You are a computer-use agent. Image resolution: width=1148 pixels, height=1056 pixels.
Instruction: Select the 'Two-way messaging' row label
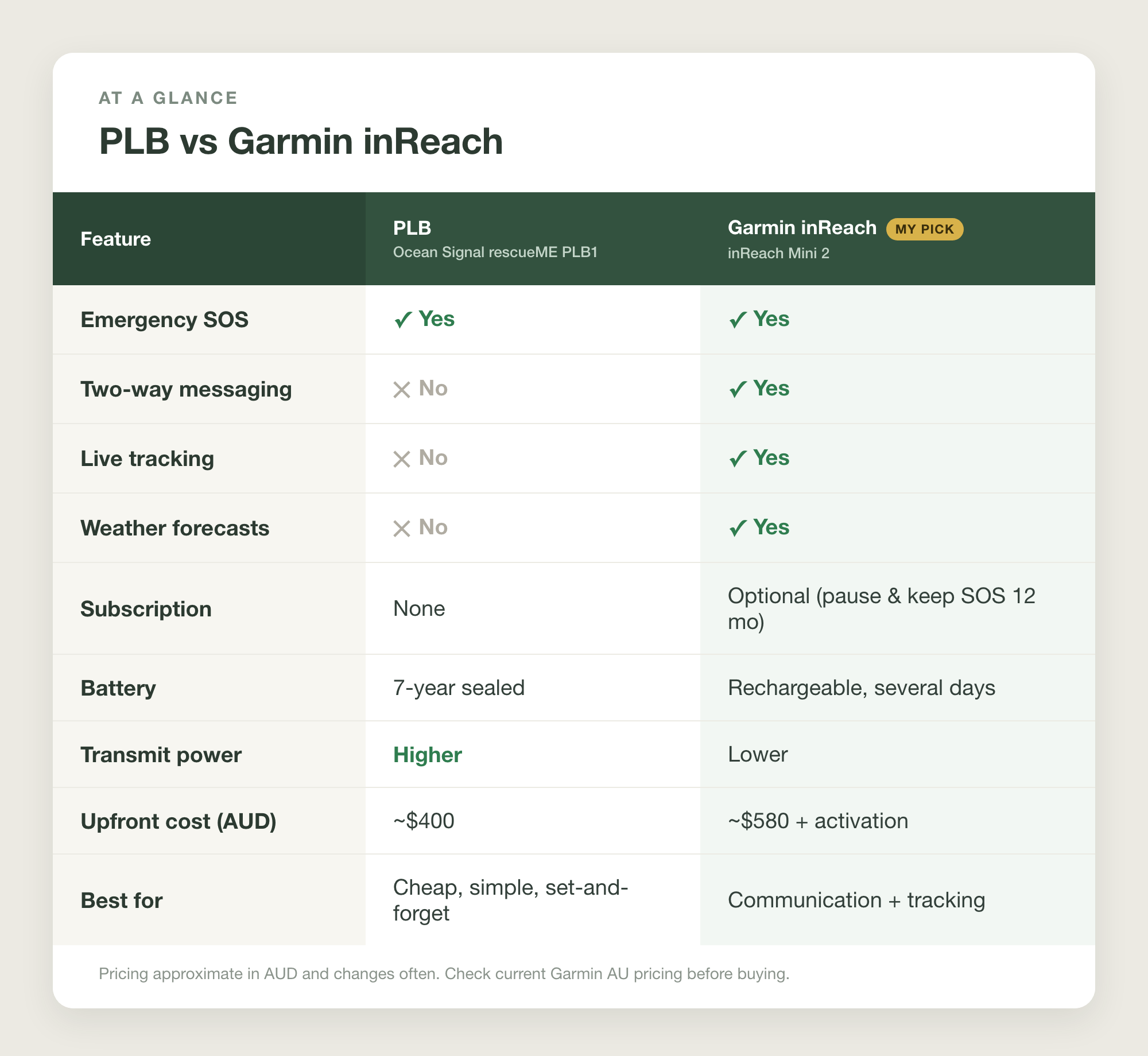point(186,389)
